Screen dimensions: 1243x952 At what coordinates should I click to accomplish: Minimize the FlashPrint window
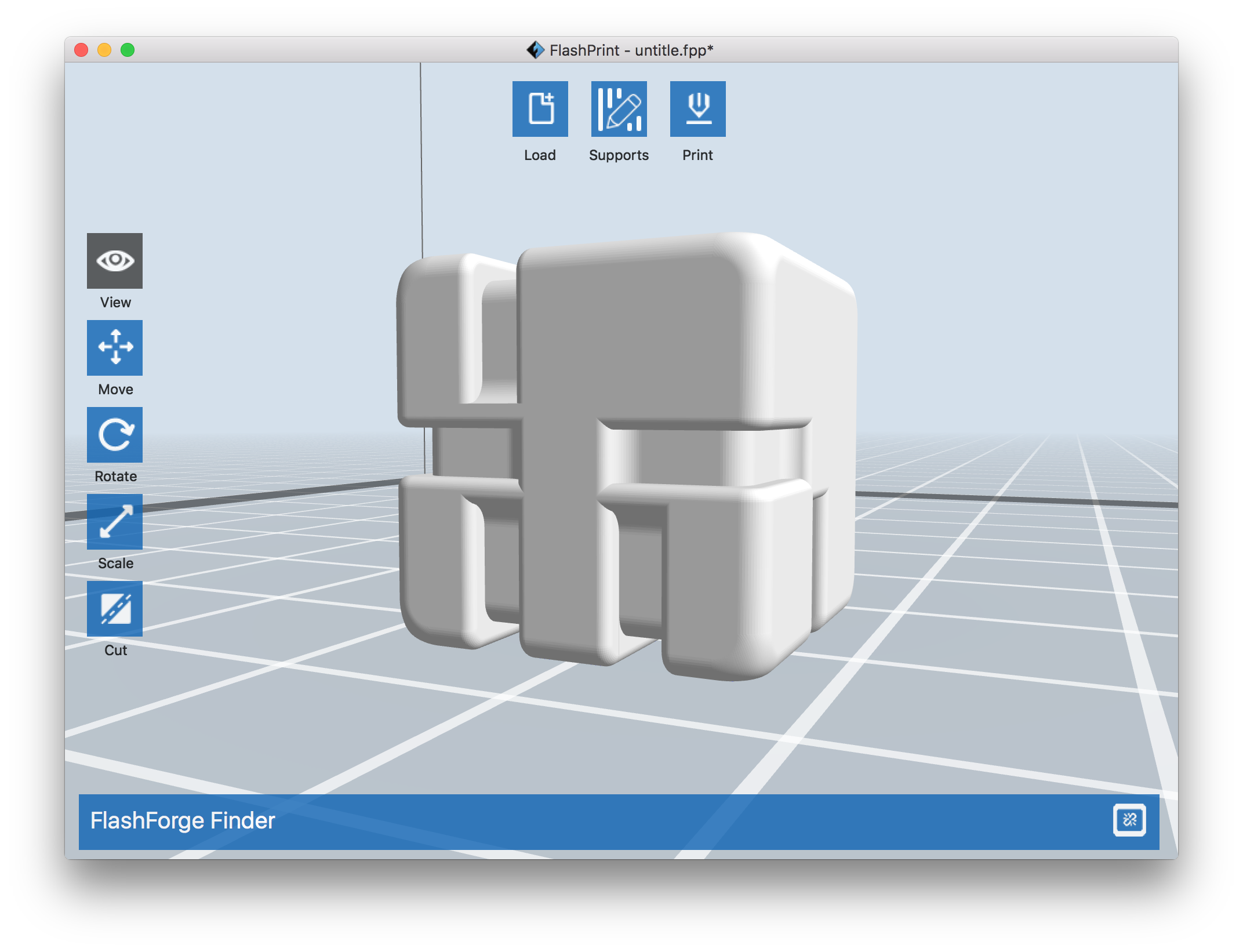tap(104, 50)
